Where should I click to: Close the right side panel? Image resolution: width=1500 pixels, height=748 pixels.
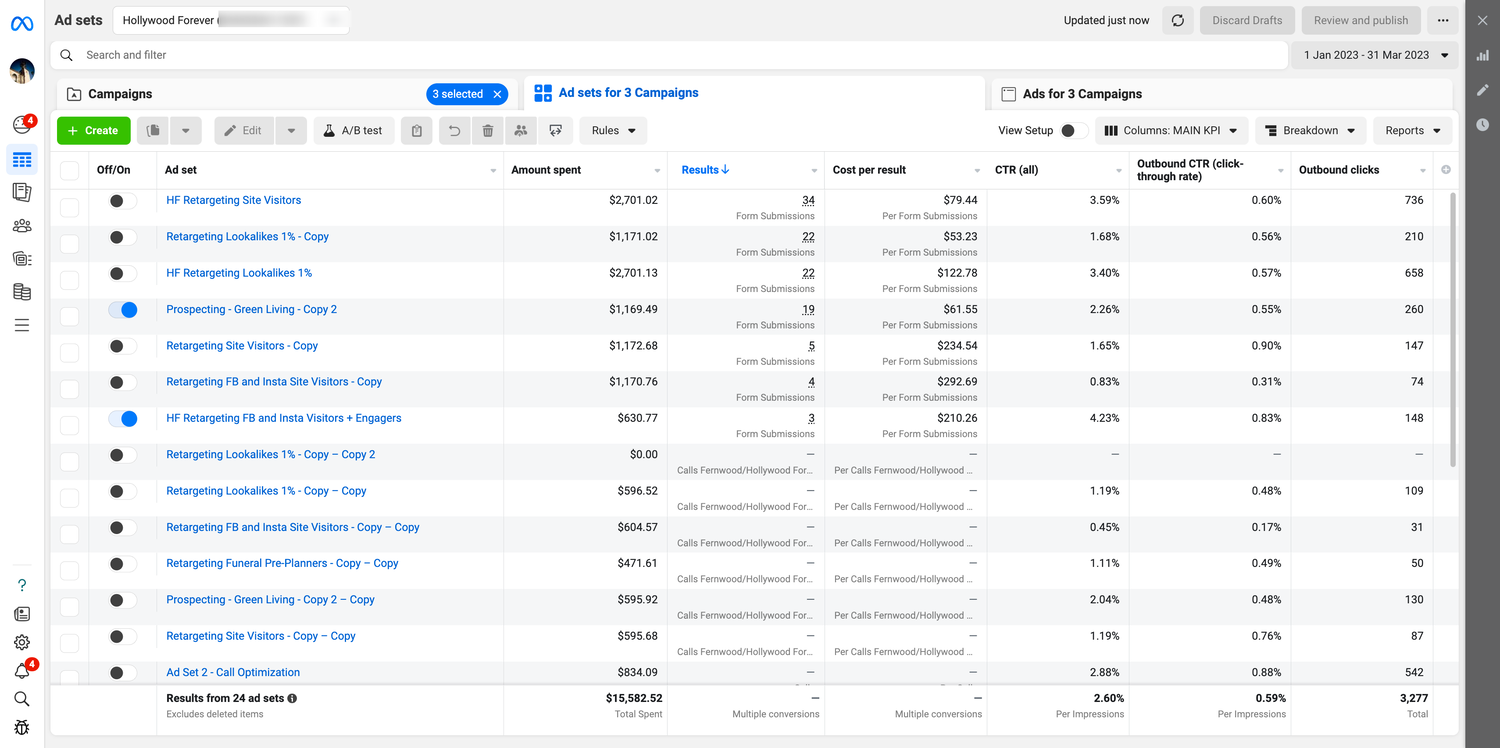(1483, 20)
